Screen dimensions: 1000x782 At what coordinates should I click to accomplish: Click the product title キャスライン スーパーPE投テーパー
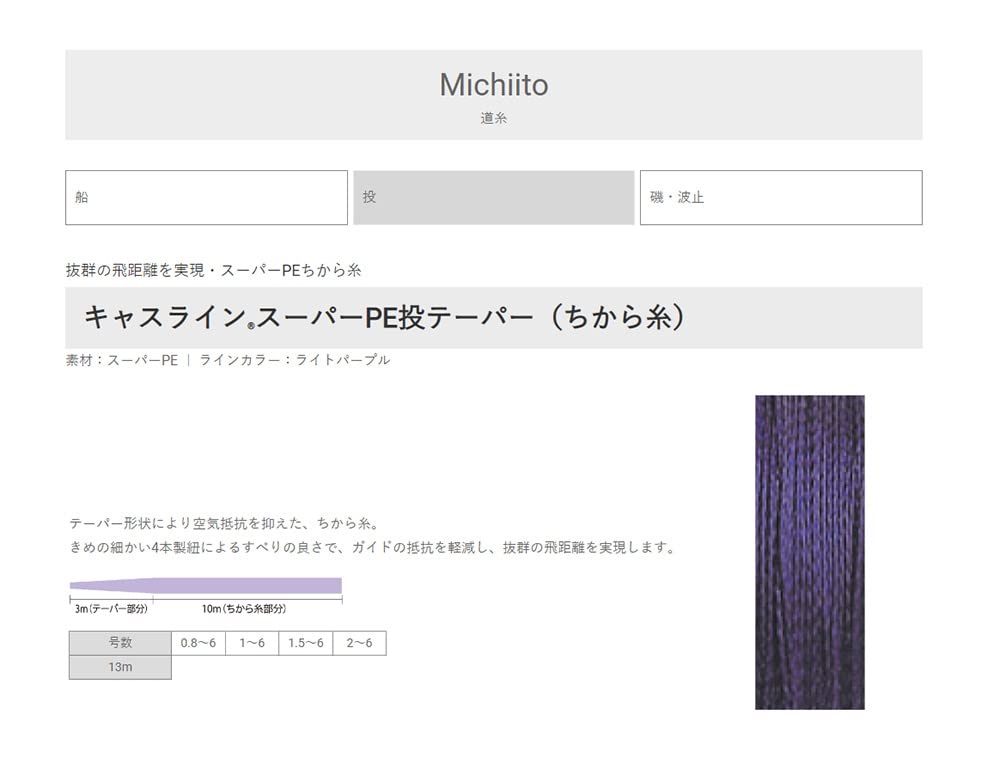tap(385, 317)
